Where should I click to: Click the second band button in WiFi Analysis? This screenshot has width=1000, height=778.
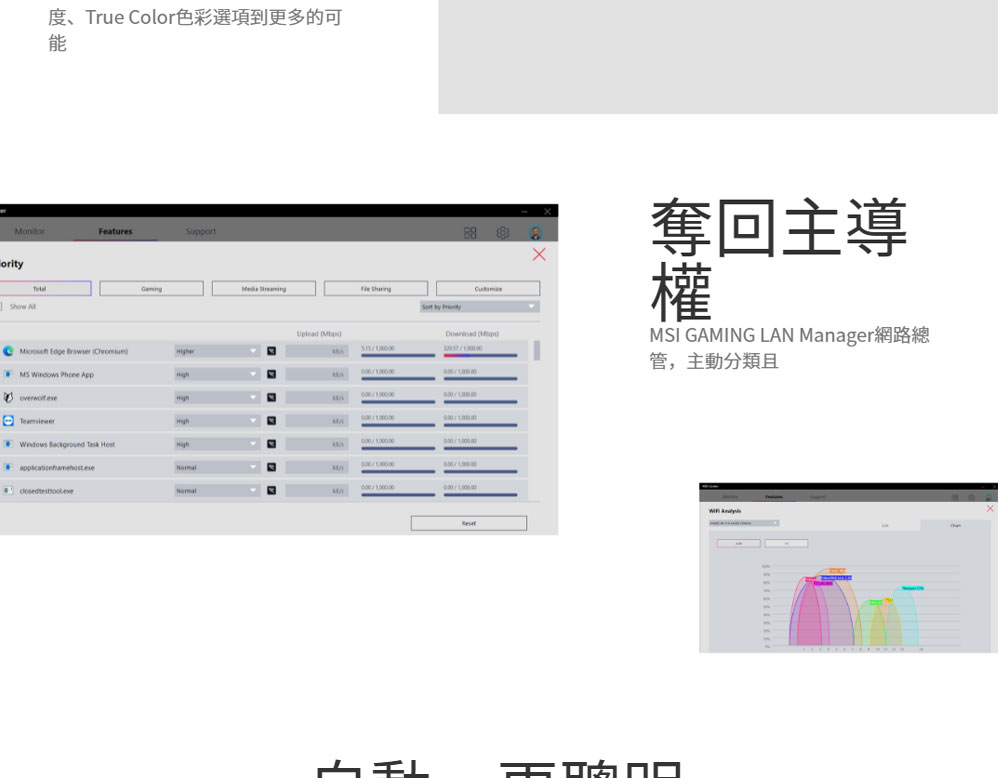pyautogui.click(x=786, y=543)
